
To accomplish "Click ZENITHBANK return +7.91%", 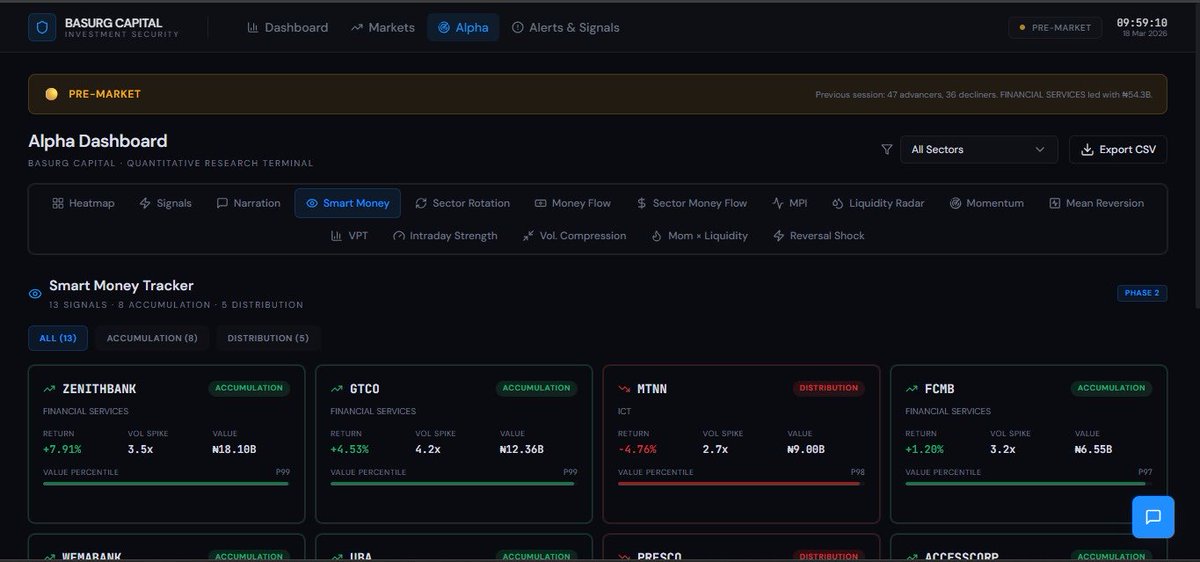I will (62, 449).
